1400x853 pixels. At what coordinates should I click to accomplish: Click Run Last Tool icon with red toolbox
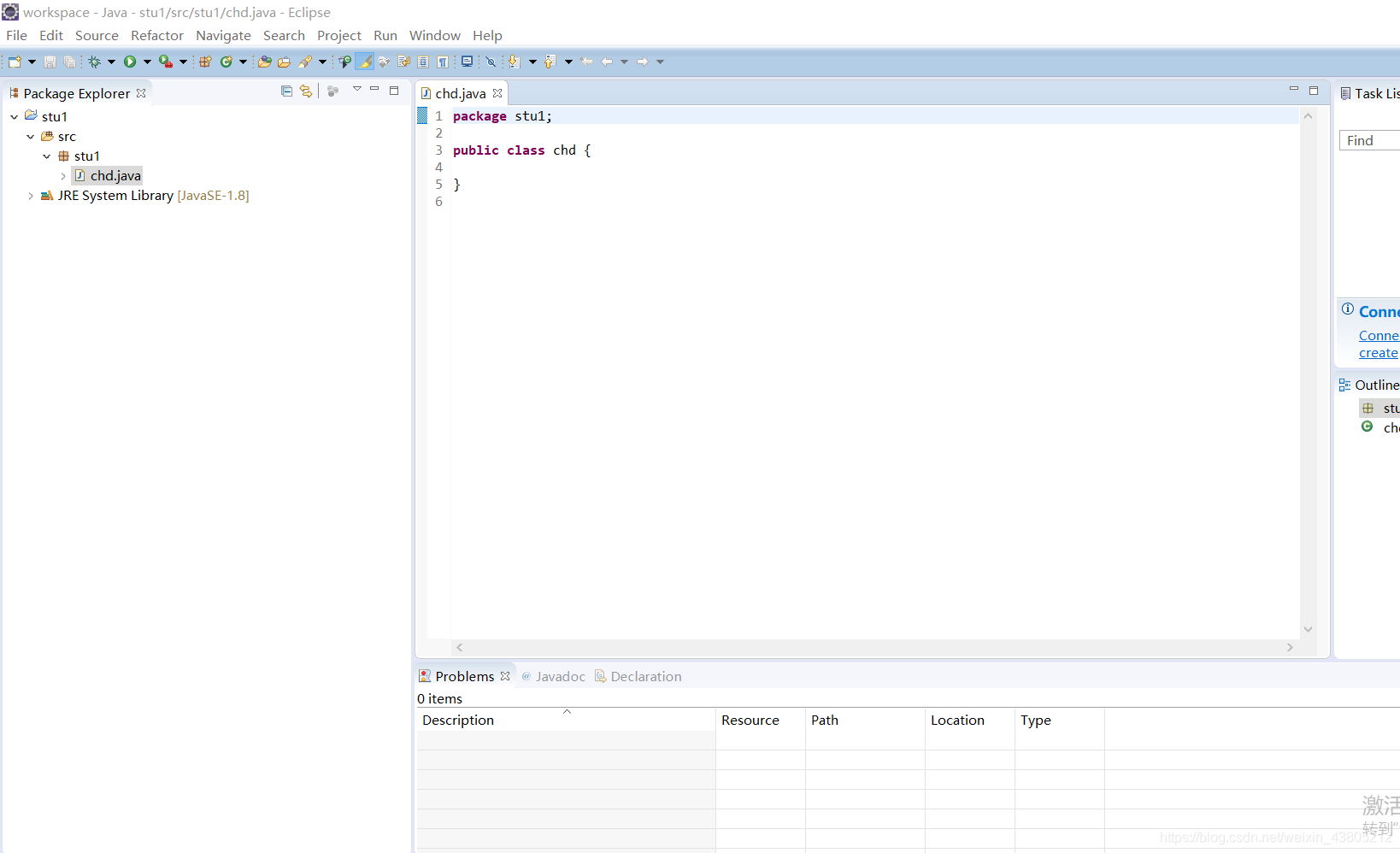pos(166,62)
